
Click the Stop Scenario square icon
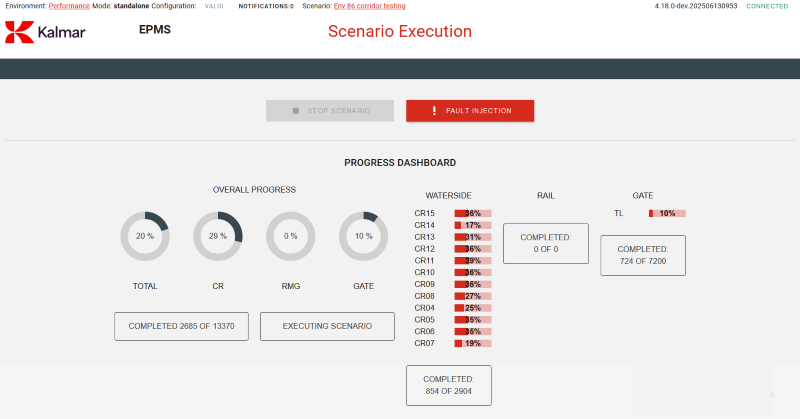[296, 111]
